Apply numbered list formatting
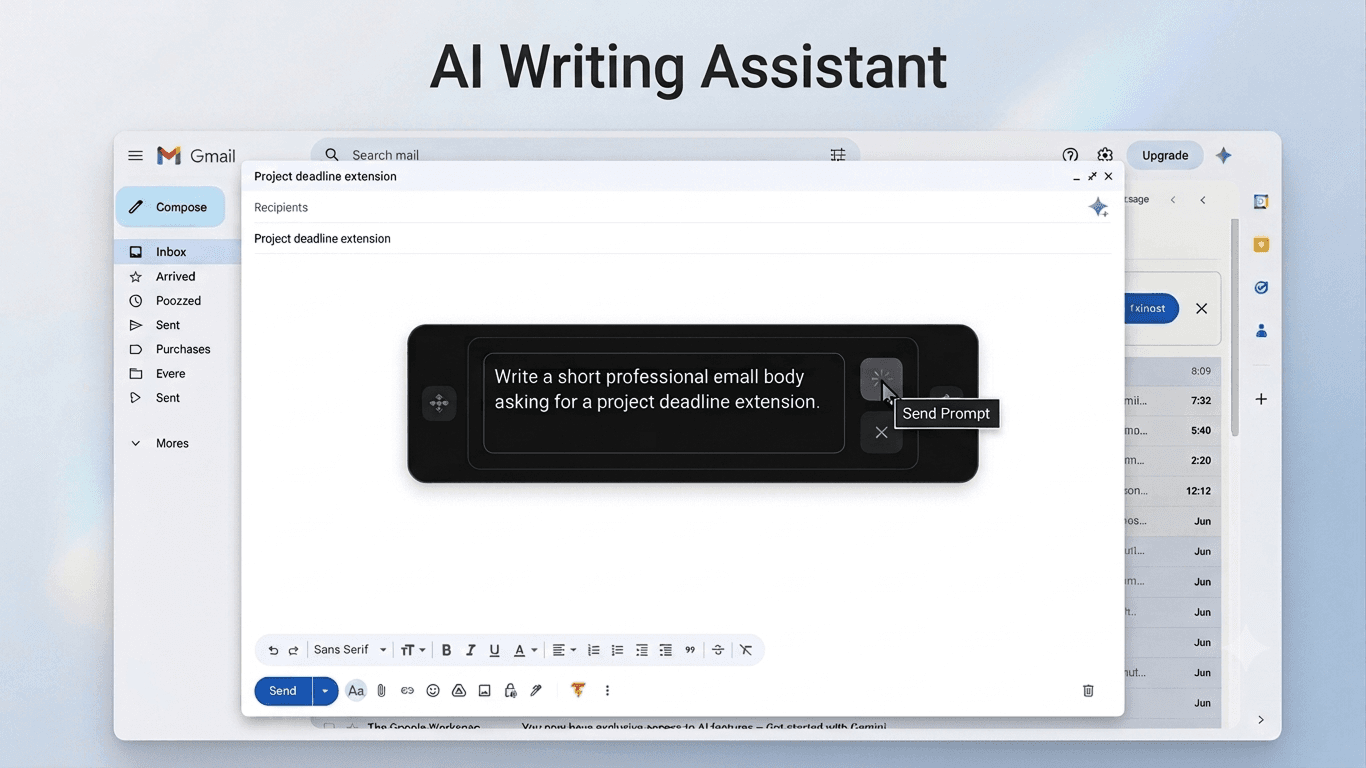The width and height of the screenshot is (1366, 768). pyautogui.click(x=593, y=650)
